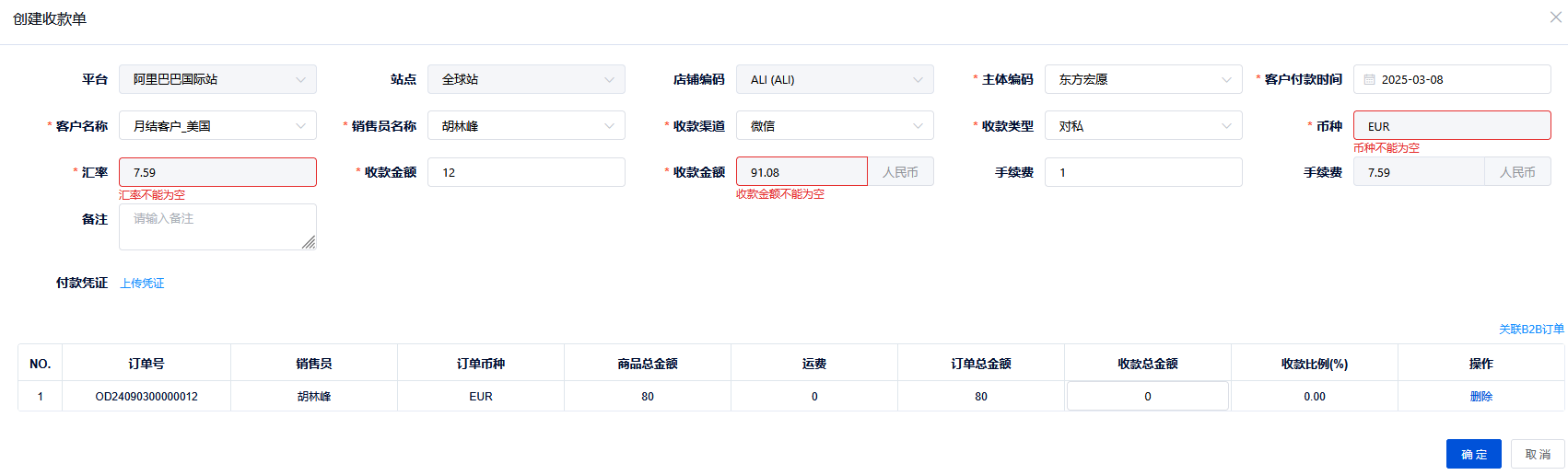The image size is (1568, 475).
Task: Expand the 销售员名称 dropdown showing 胡林峰
Action: point(526,126)
